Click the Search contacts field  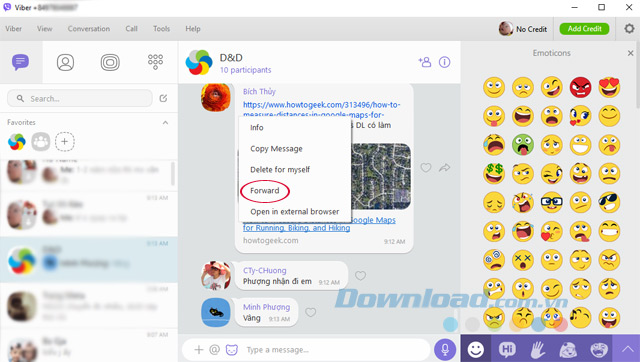tap(80, 98)
